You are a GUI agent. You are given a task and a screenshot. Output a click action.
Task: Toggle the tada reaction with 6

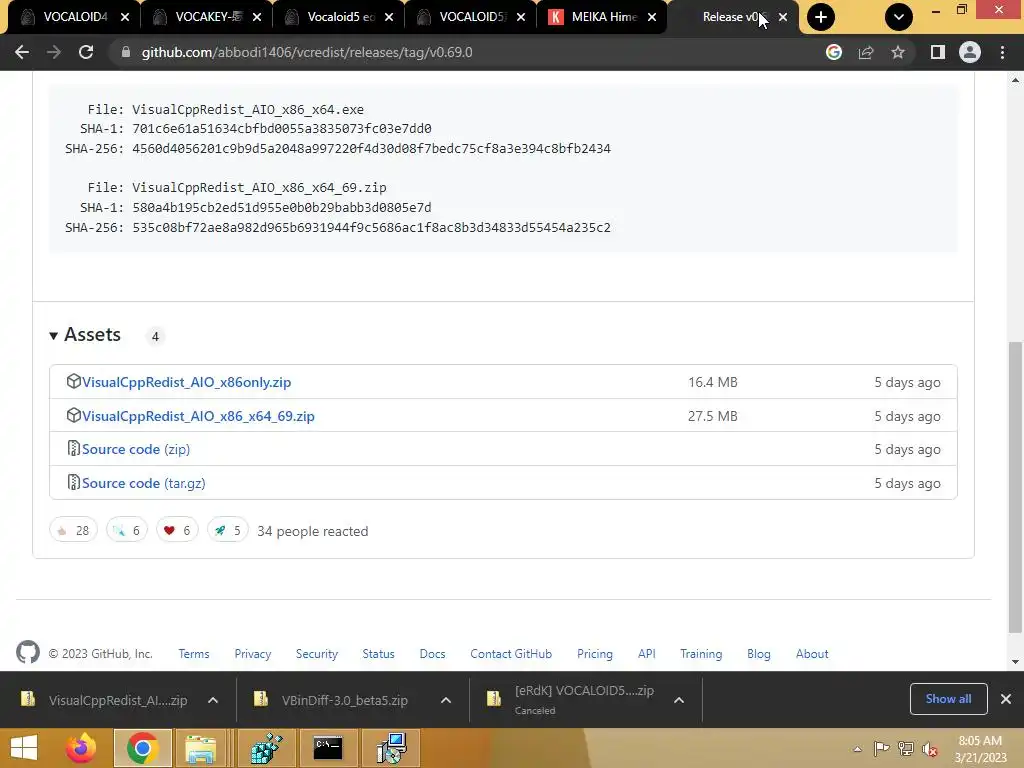coord(127,530)
